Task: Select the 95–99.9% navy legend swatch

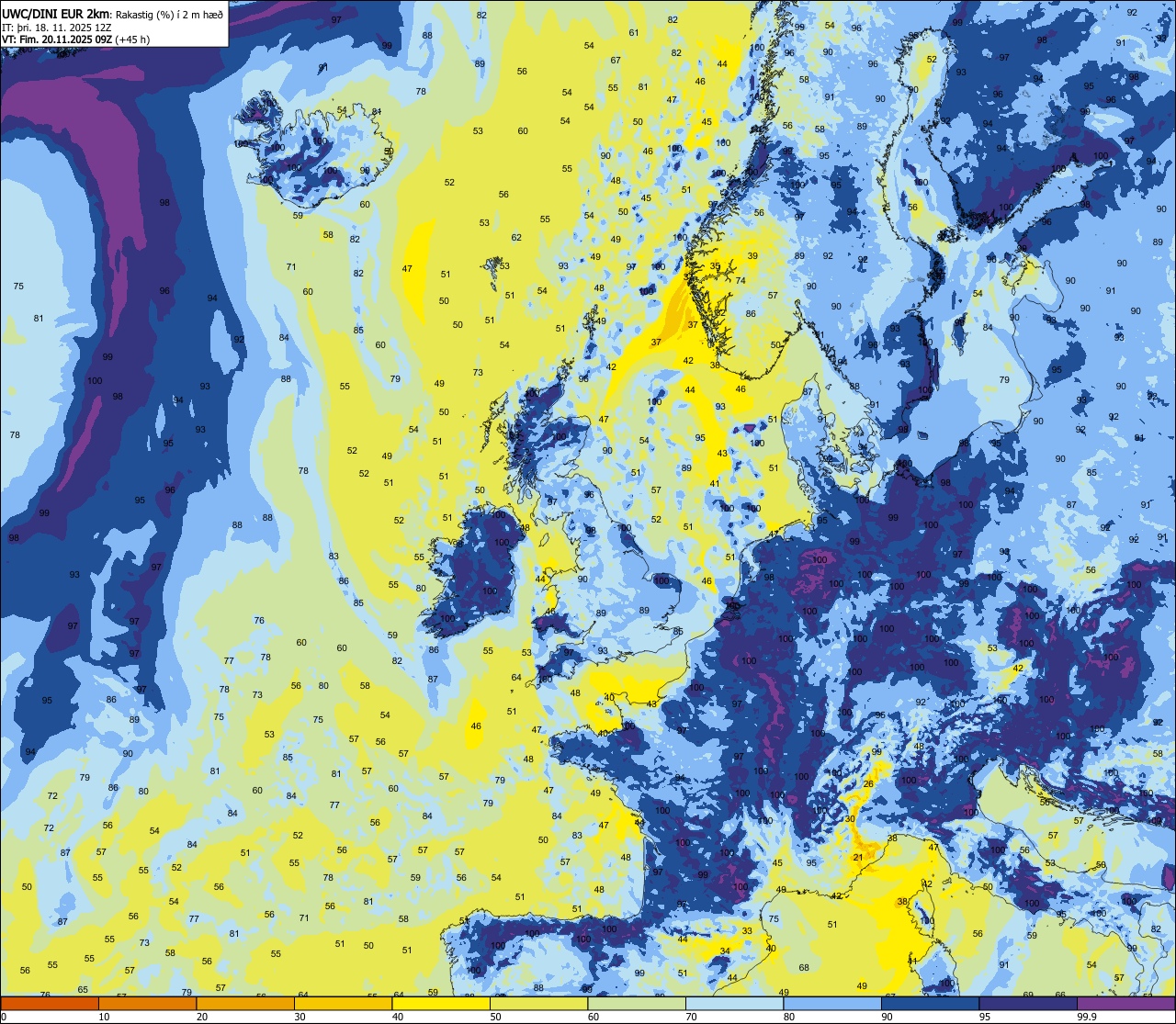Action: (x=1027, y=1003)
